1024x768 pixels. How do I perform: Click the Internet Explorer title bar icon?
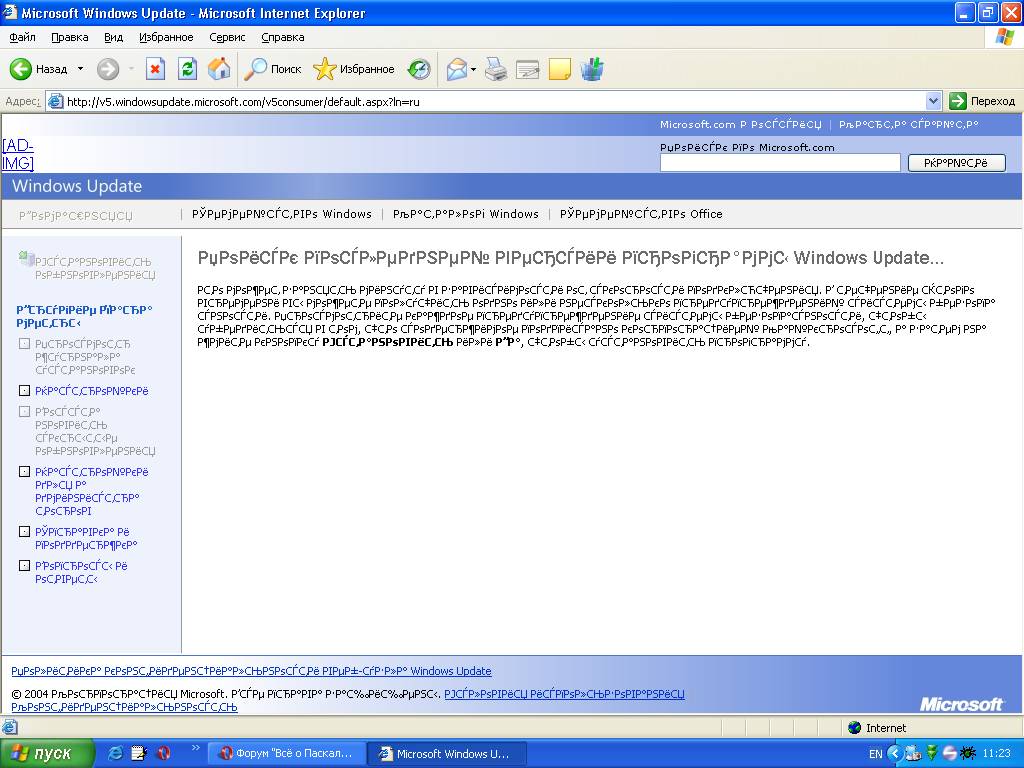click(10, 12)
